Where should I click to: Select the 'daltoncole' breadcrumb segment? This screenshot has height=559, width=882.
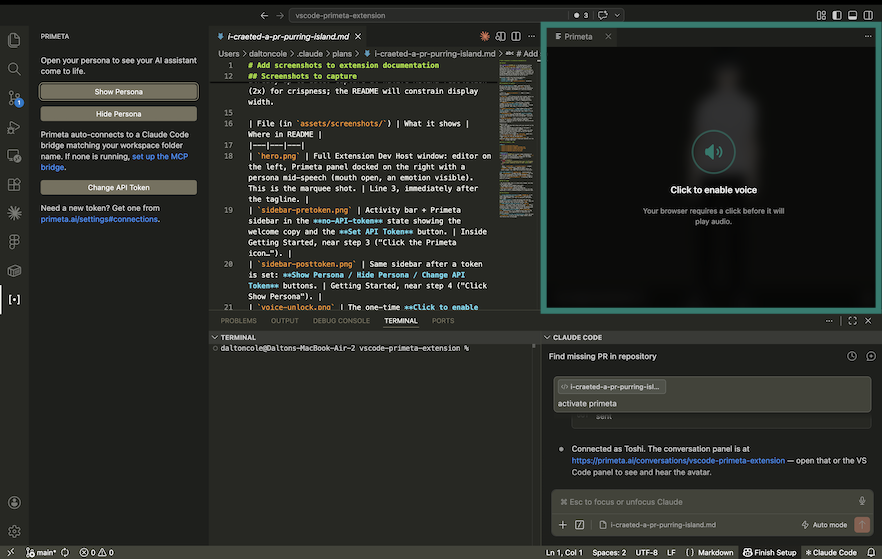click(268, 53)
